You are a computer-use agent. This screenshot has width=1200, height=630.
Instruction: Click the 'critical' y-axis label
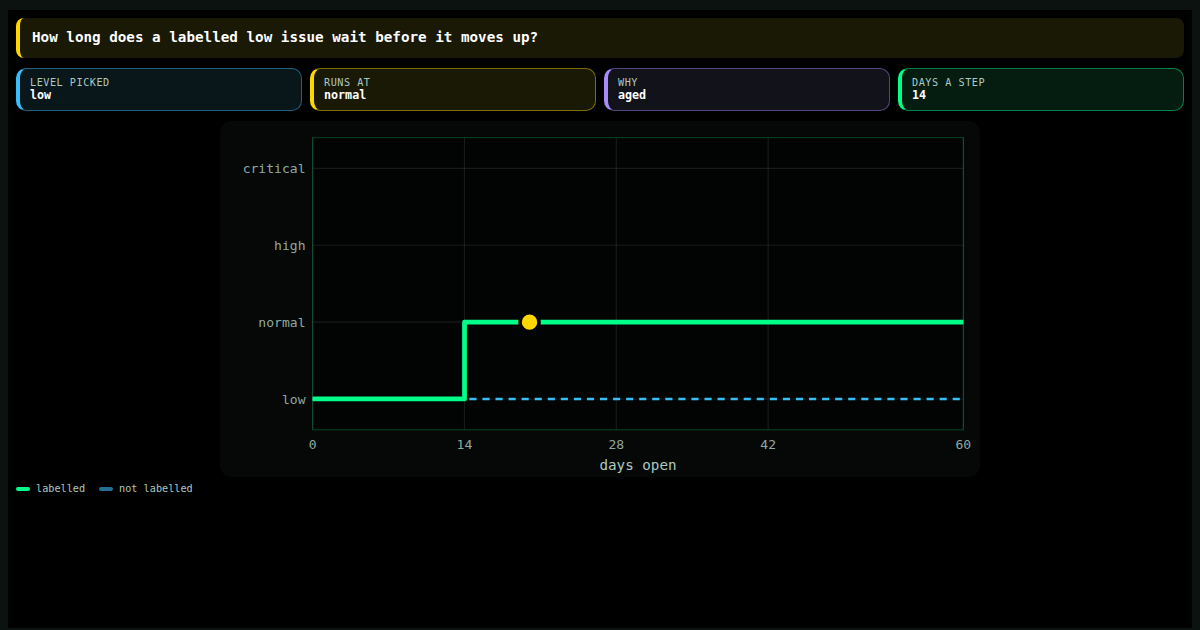(x=274, y=169)
